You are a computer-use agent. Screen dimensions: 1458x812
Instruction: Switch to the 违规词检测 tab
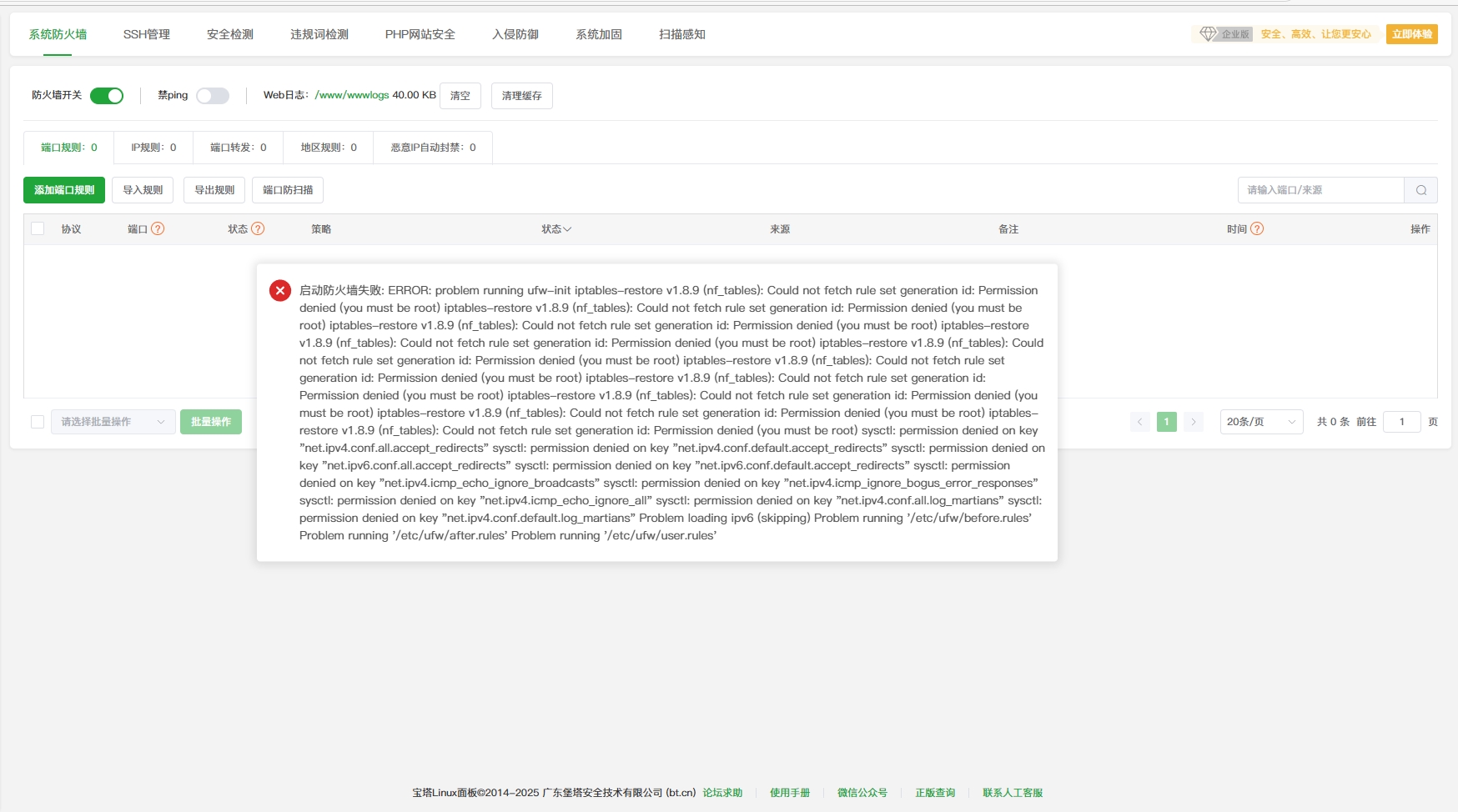319,34
